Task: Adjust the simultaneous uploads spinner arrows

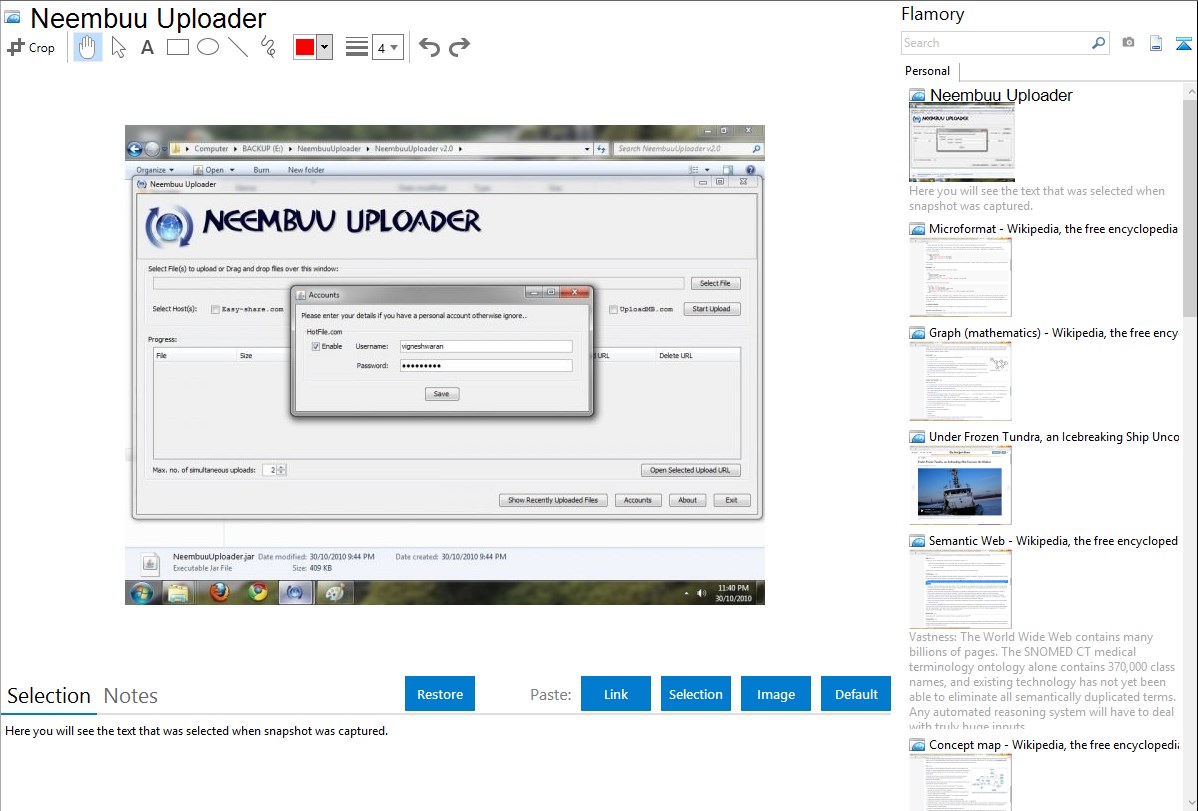Action: tap(282, 470)
